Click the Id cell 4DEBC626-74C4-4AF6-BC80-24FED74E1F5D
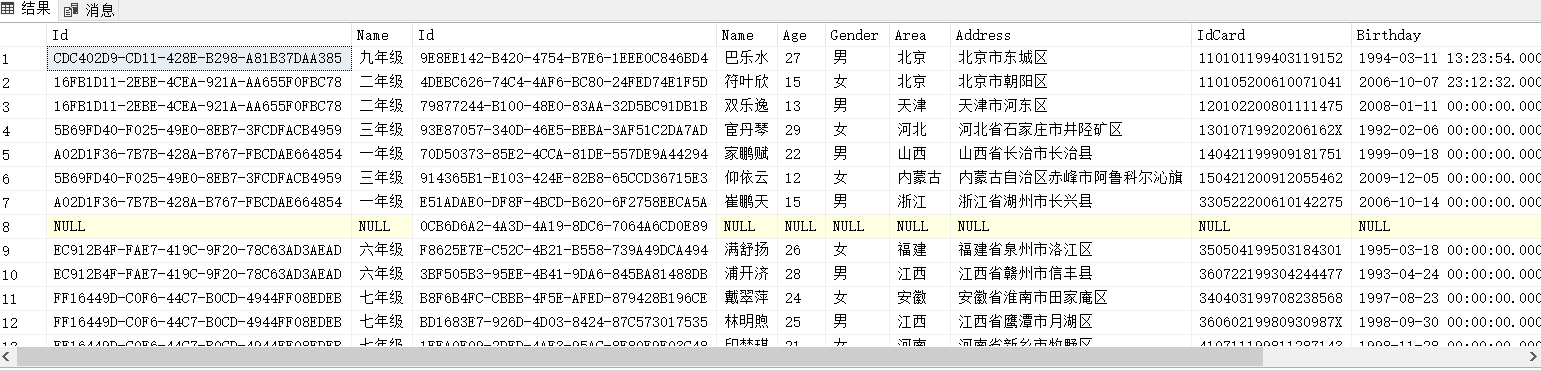Screen dimensions: 1541x371 click(x=564, y=83)
